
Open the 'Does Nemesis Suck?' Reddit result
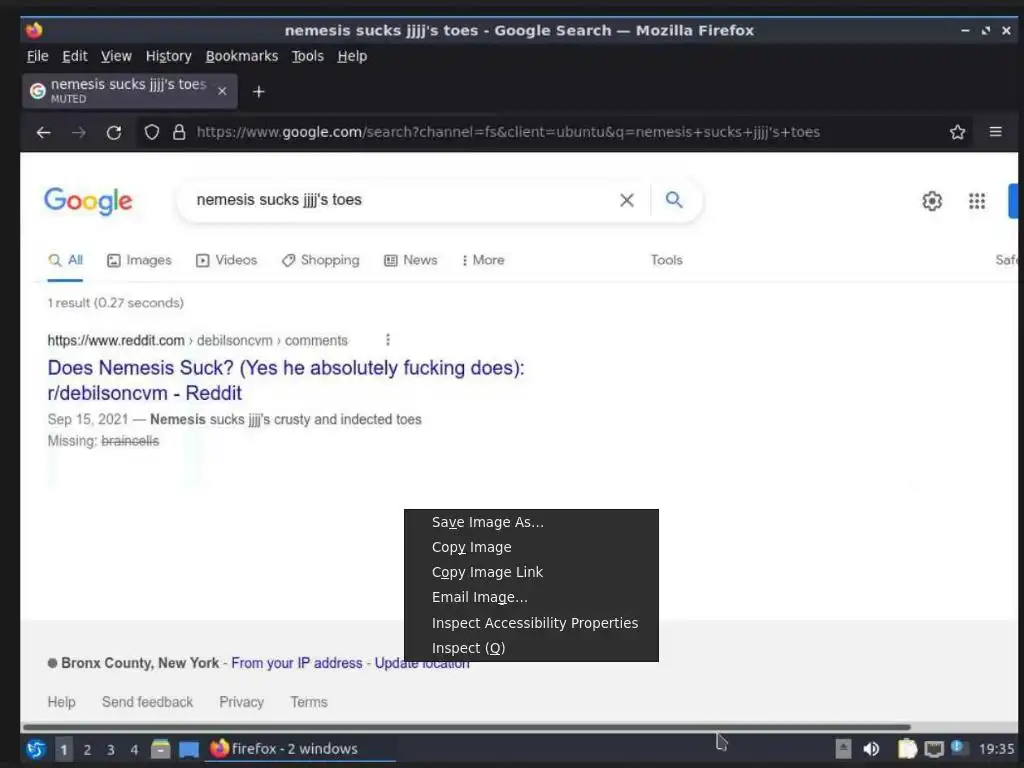(x=286, y=380)
